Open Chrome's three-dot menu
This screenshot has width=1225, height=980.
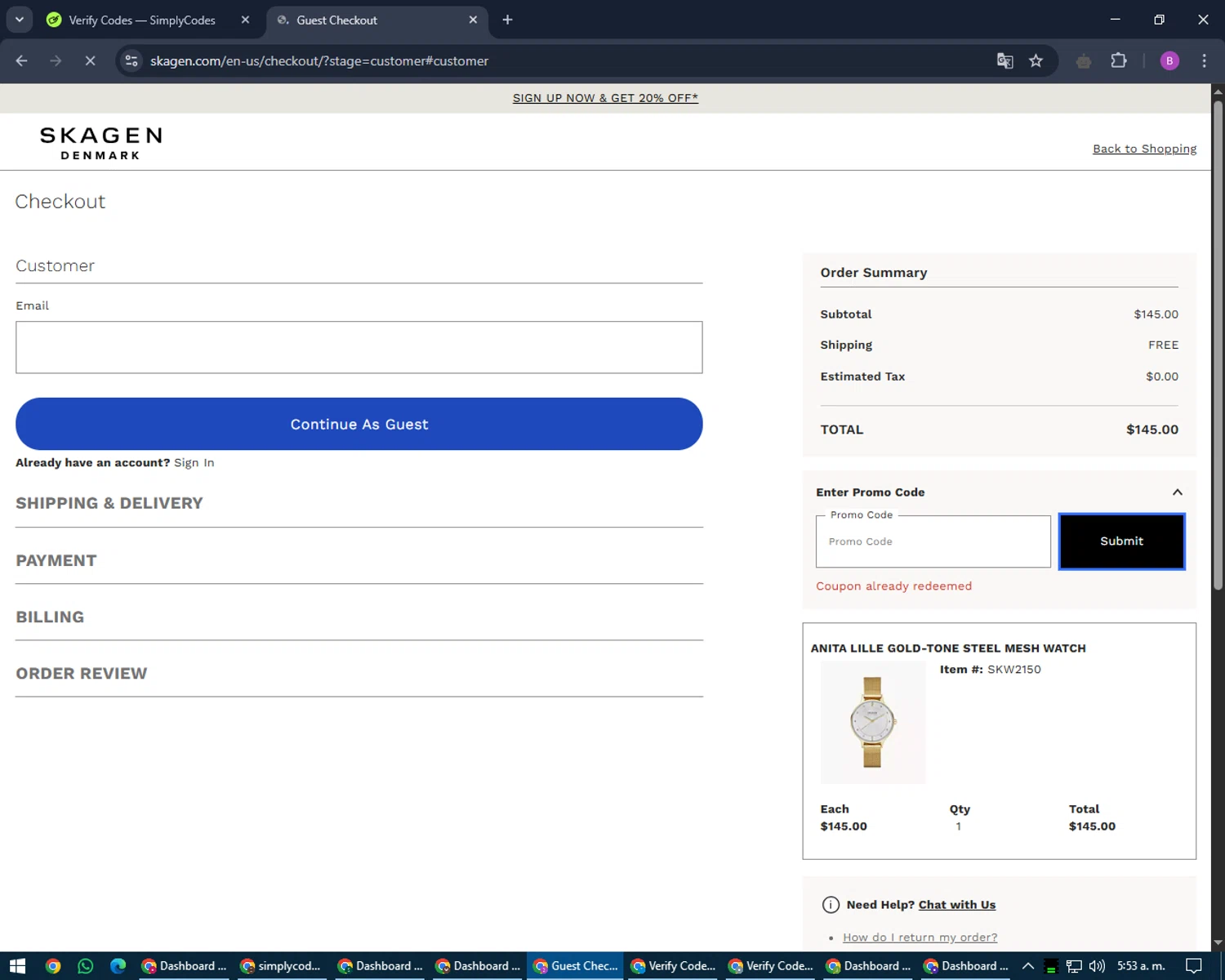coord(1204,61)
